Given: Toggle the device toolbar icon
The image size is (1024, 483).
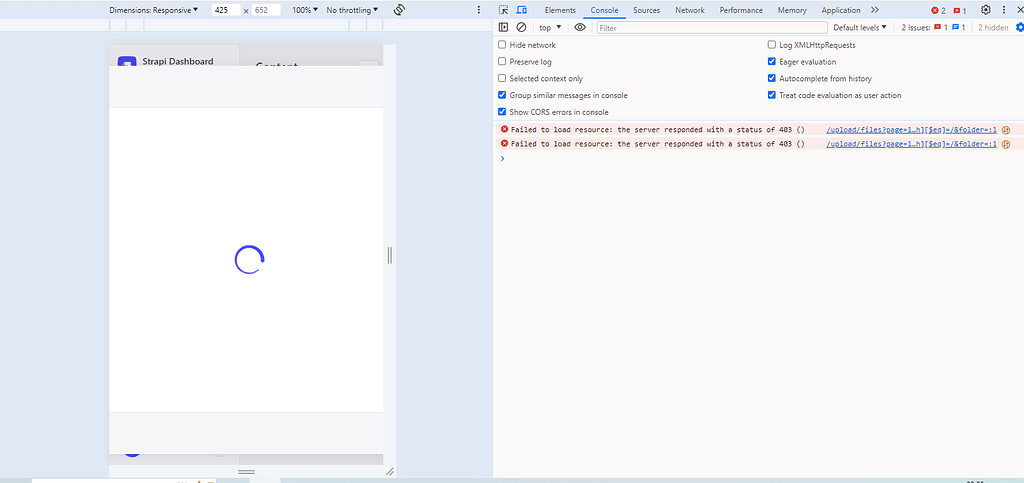Looking at the screenshot, I should [521, 10].
